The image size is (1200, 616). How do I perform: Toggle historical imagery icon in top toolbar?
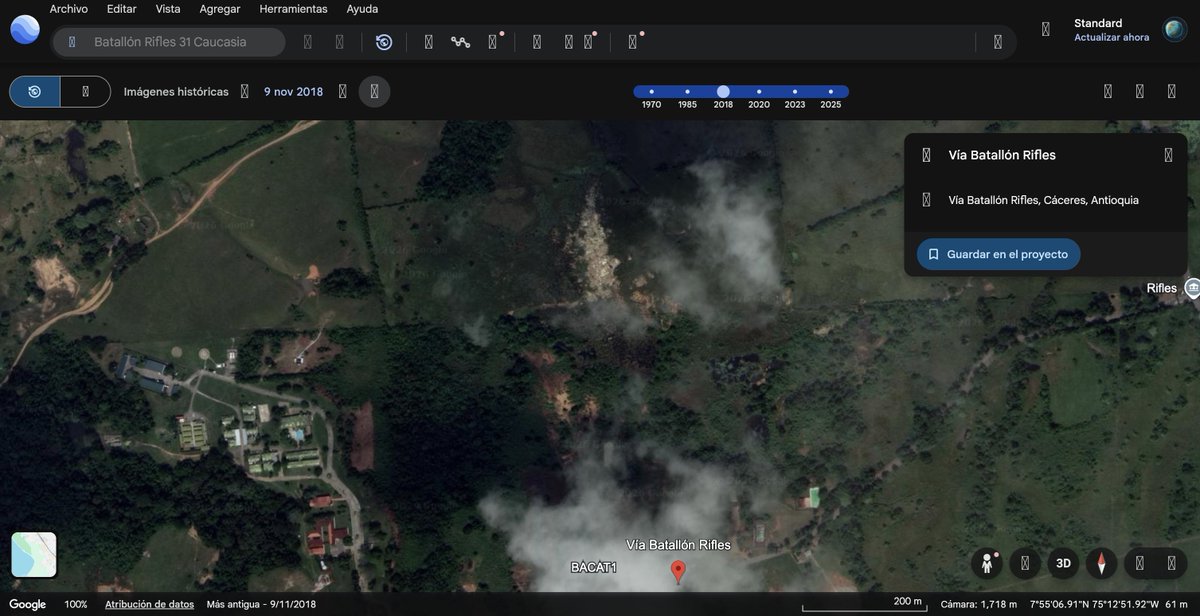pyautogui.click(x=384, y=42)
